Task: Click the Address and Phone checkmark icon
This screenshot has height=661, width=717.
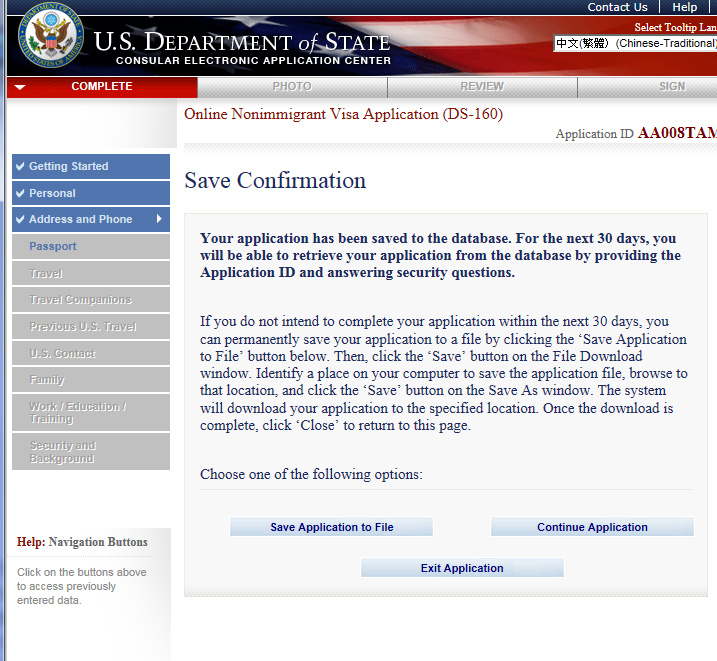Action: pyautogui.click(x=20, y=219)
